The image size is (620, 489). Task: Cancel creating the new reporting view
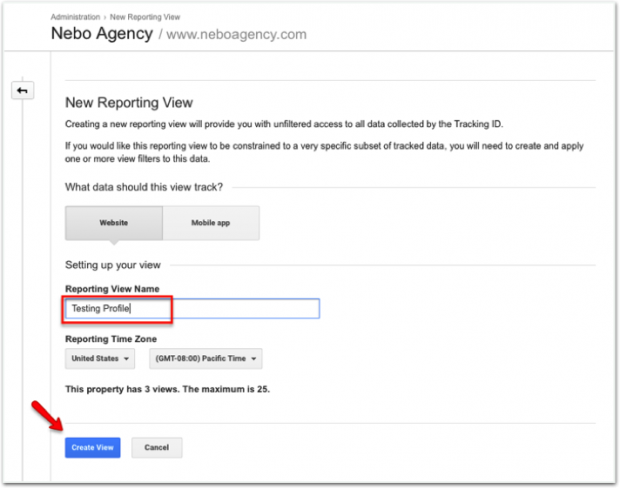pyautogui.click(x=157, y=448)
